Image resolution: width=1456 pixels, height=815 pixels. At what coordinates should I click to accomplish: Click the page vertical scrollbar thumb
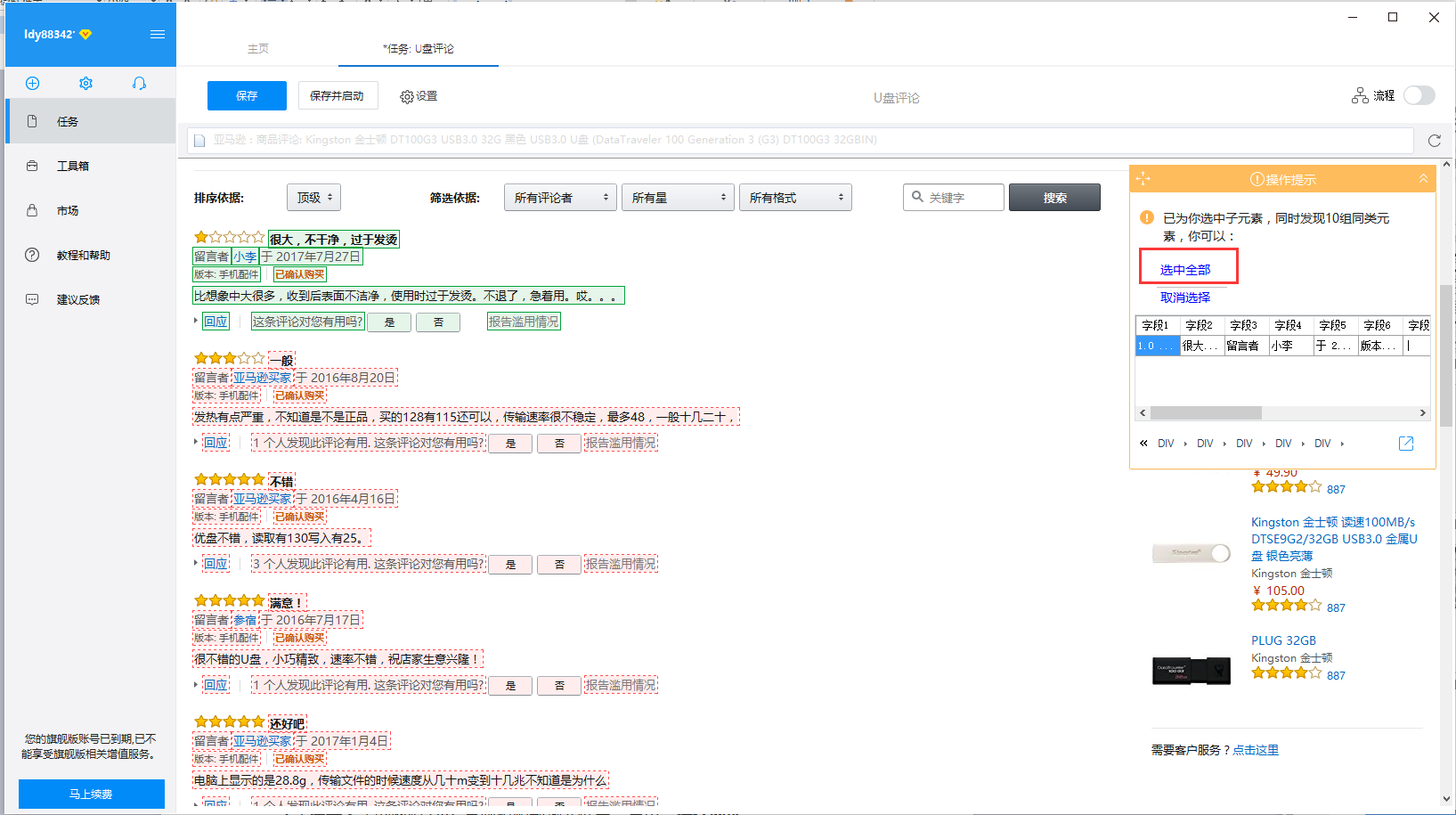[x=1446, y=356]
